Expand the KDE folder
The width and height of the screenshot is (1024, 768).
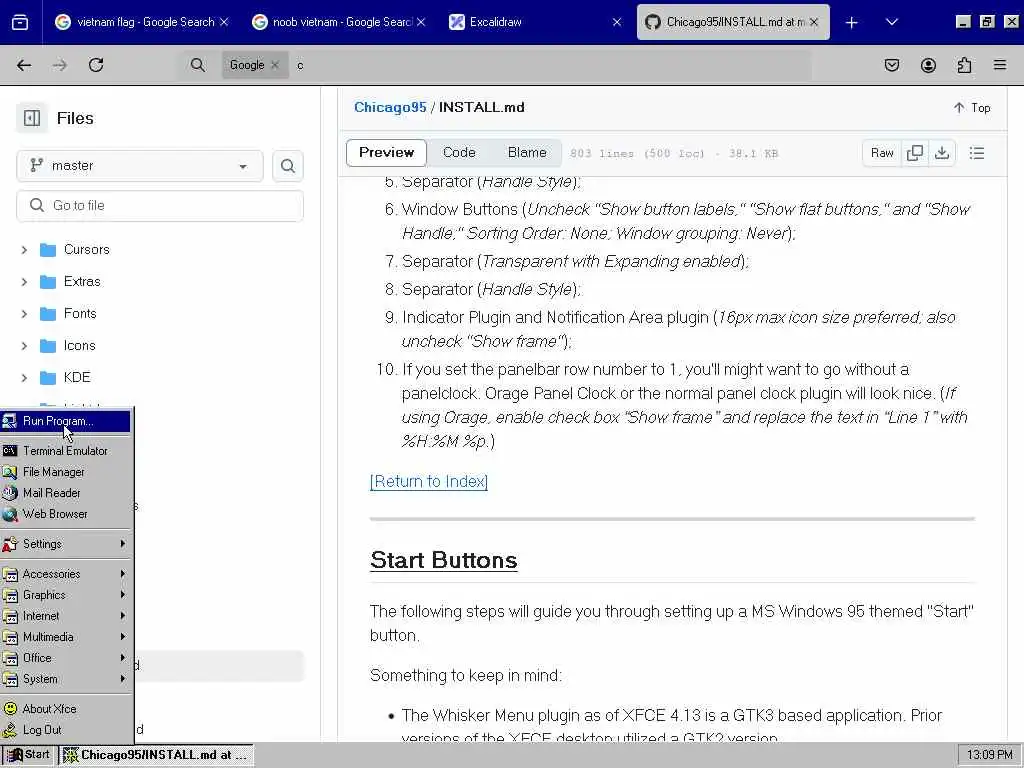(x=24, y=378)
